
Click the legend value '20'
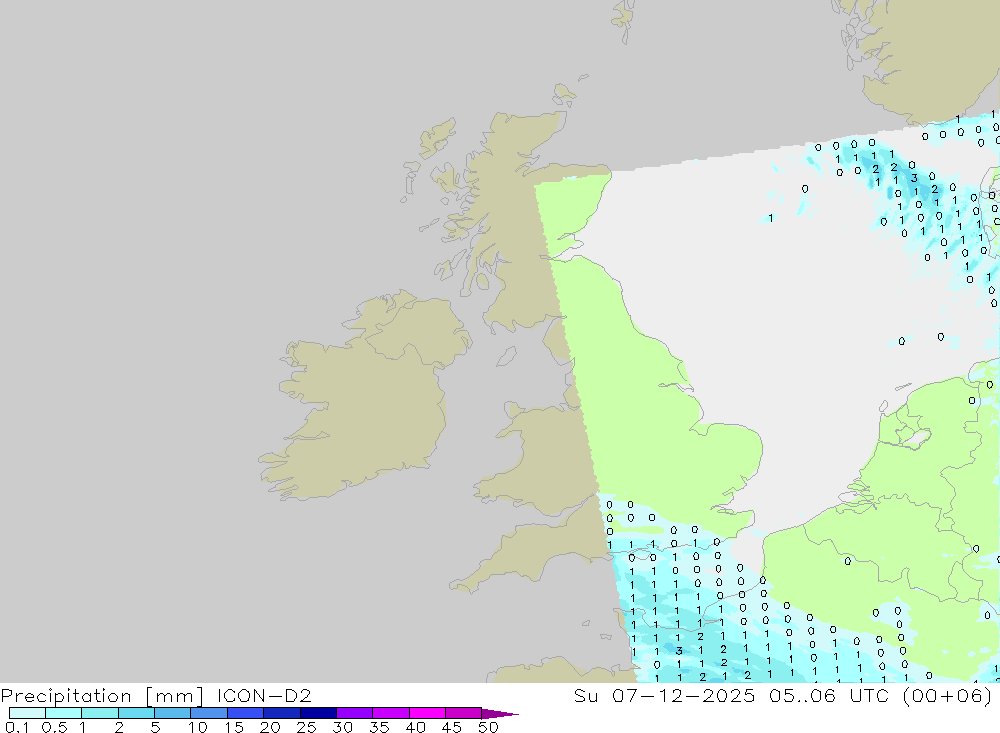[x=270, y=727]
